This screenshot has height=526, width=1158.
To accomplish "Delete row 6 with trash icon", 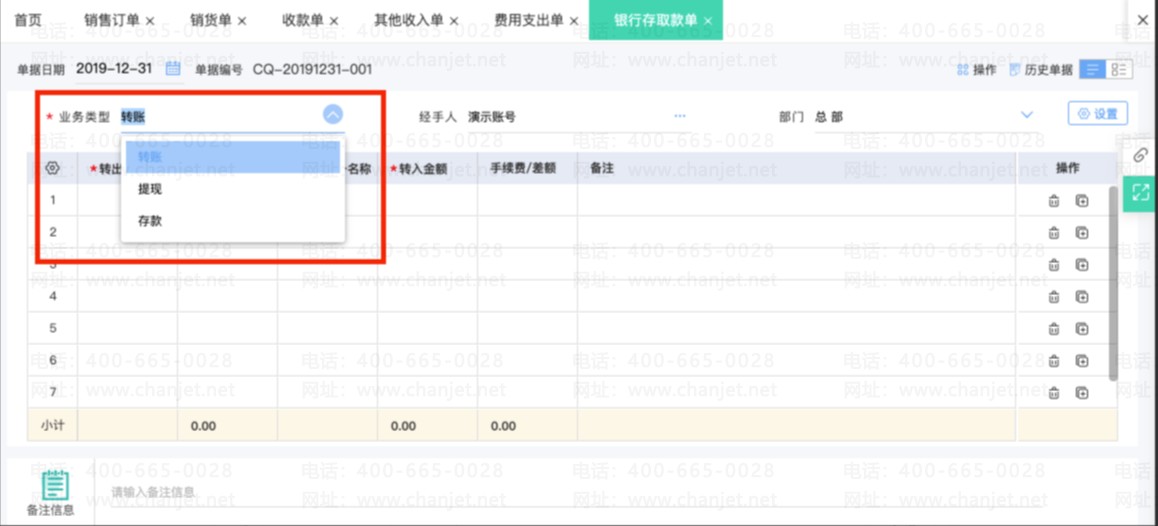I will [1055, 361].
